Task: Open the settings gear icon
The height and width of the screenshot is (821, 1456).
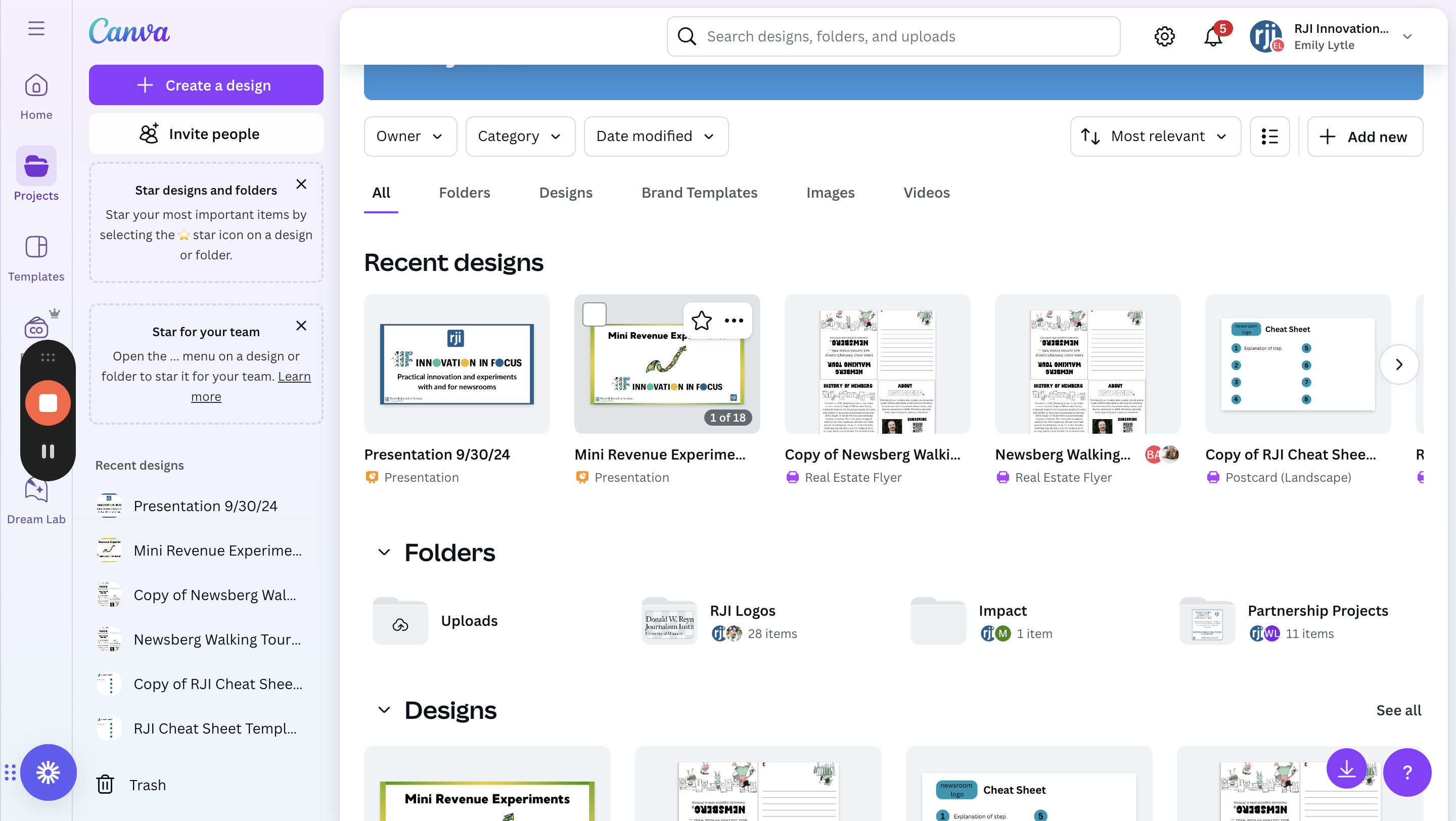Action: coord(1164,36)
